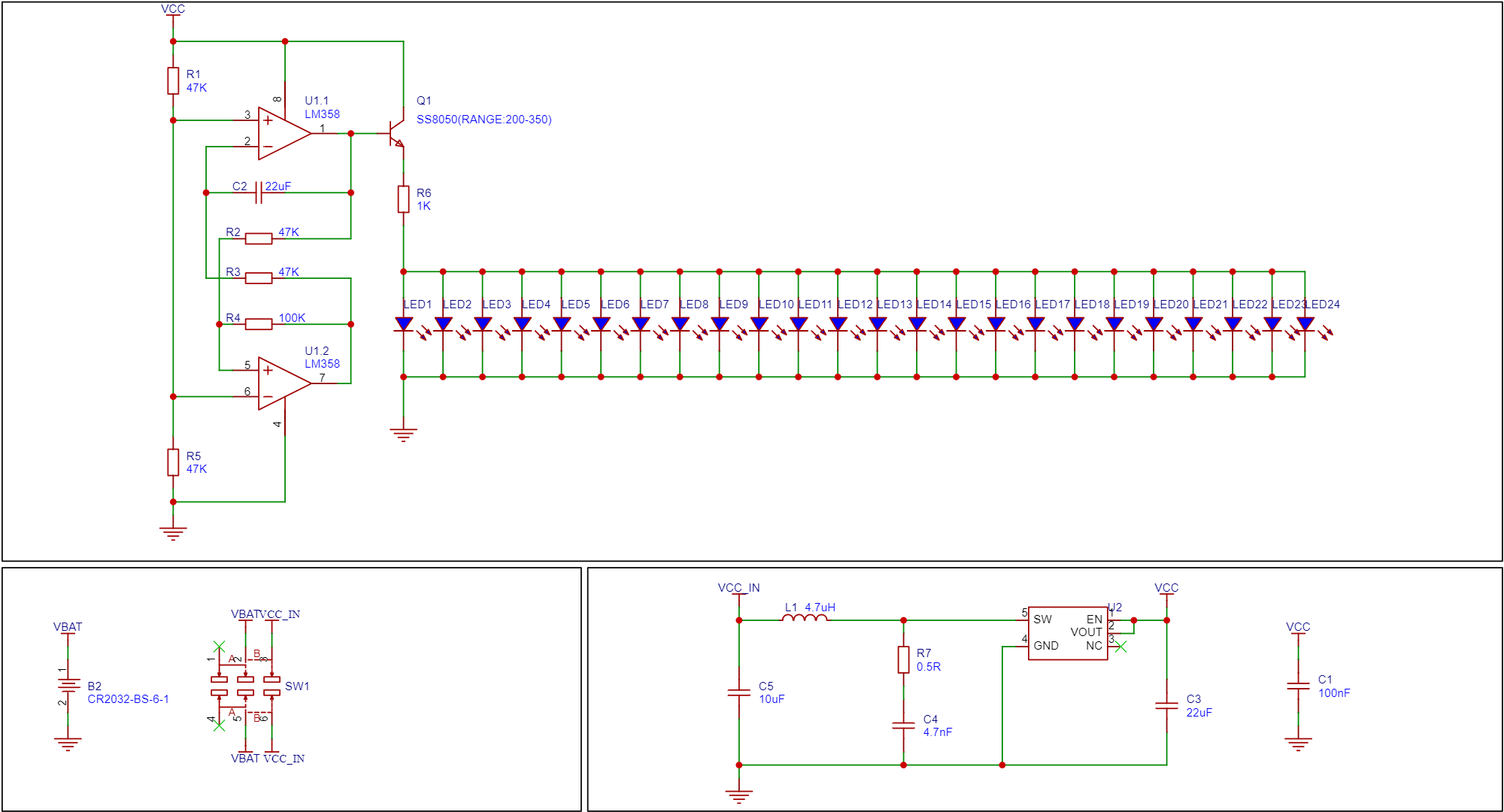
Task: Click the VCC_IN net label above L1
Action: pyautogui.click(x=738, y=588)
